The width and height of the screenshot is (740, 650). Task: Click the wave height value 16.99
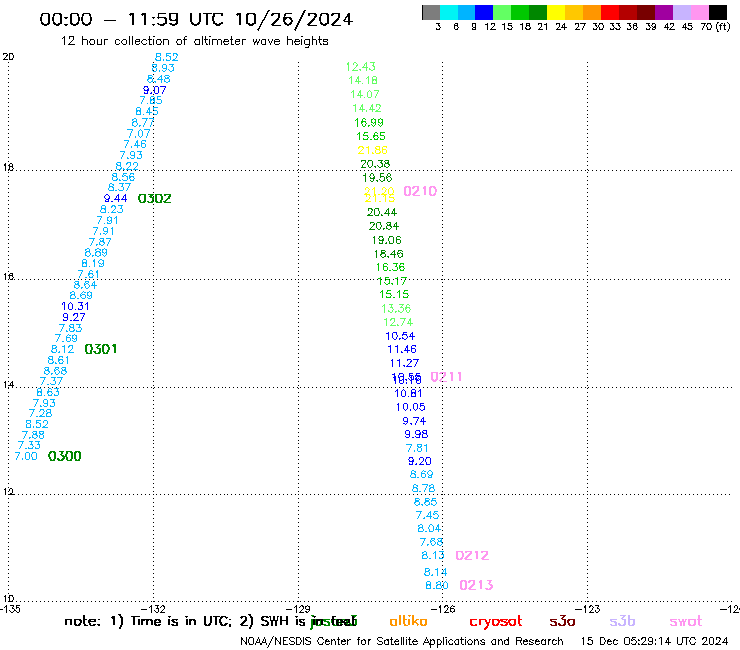369,123
